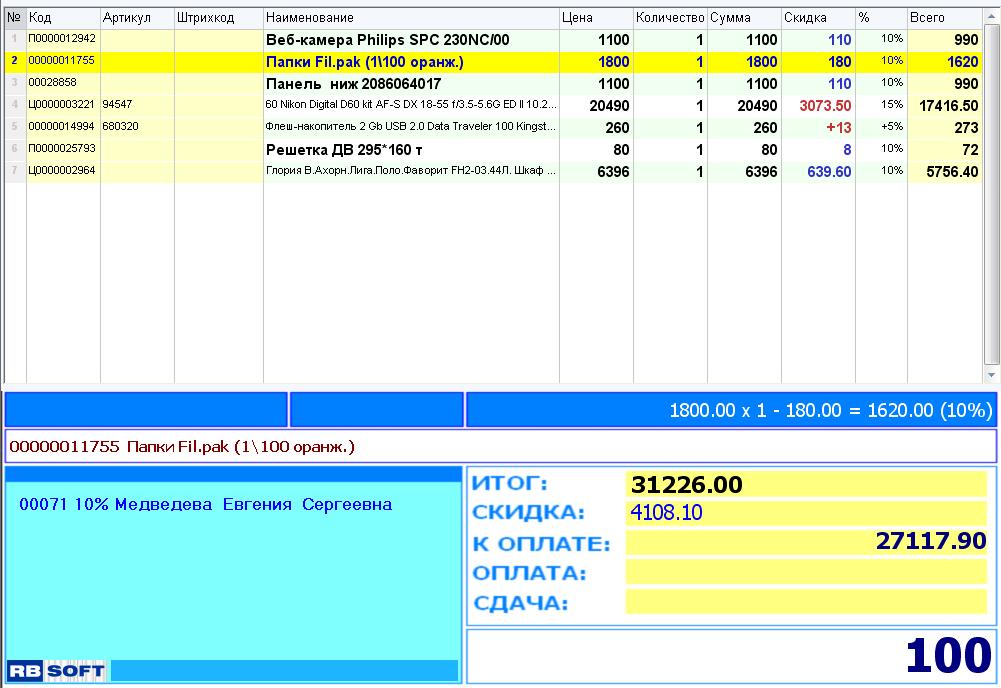Click the empty СДАЧА change field
1001x688 pixels.
[x=806, y=602]
